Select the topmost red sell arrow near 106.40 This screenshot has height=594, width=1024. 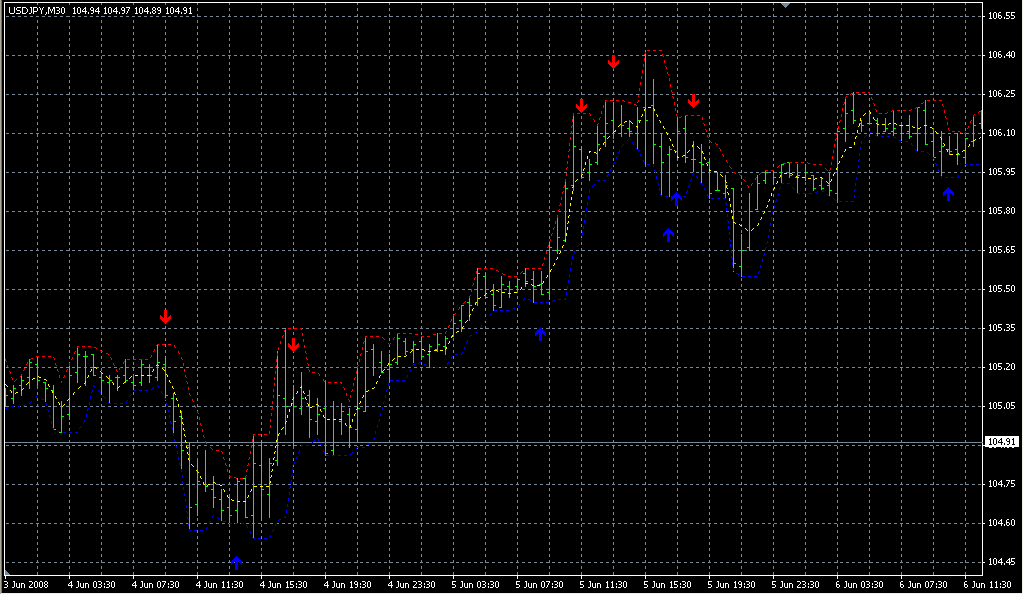[614, 62]
